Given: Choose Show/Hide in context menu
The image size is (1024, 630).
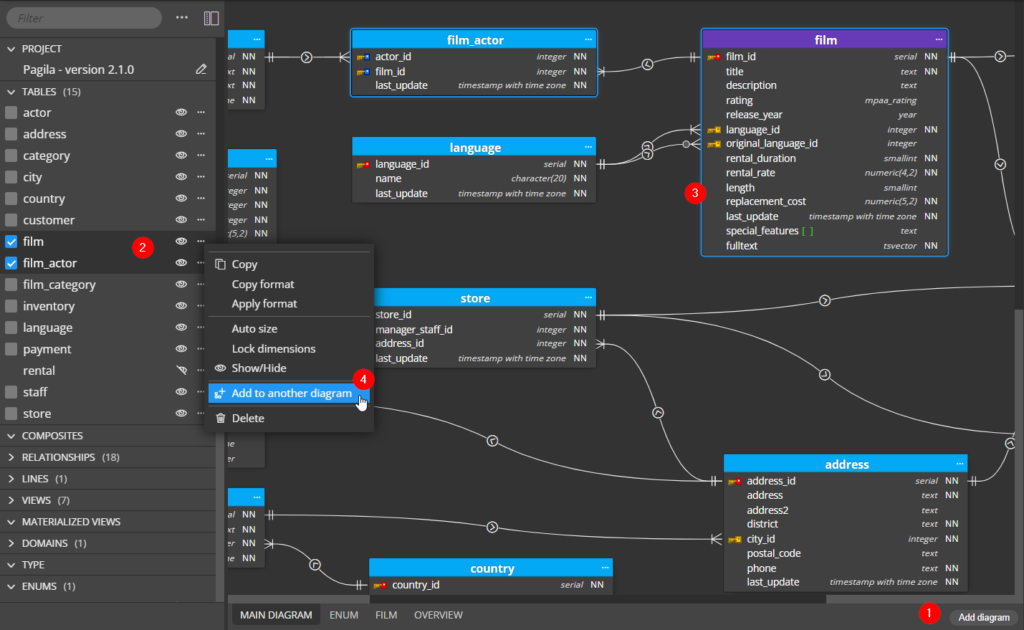Looking at the screenshot, I should (x=289, y=368).
